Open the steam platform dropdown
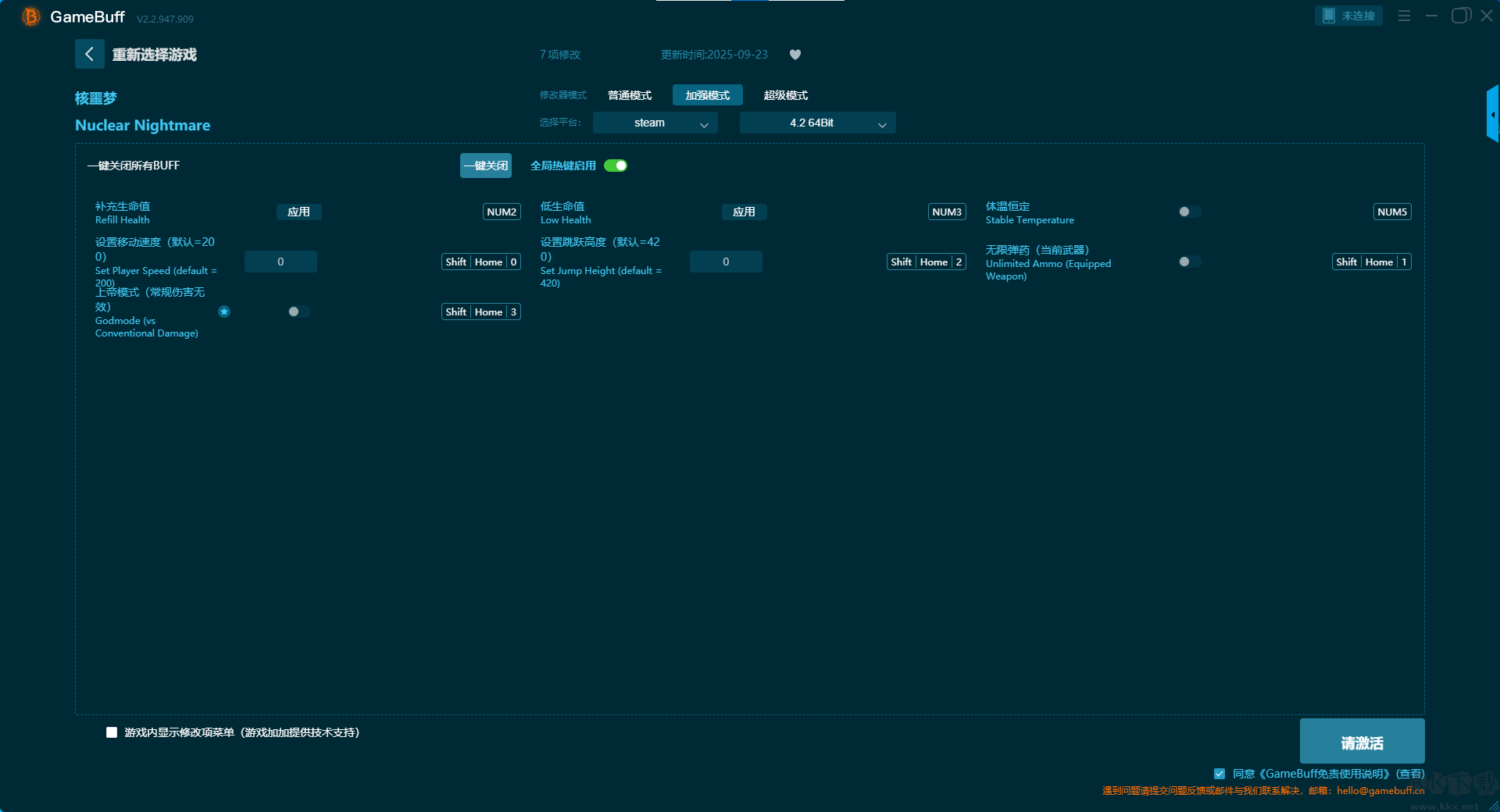 tap(655, 123)
